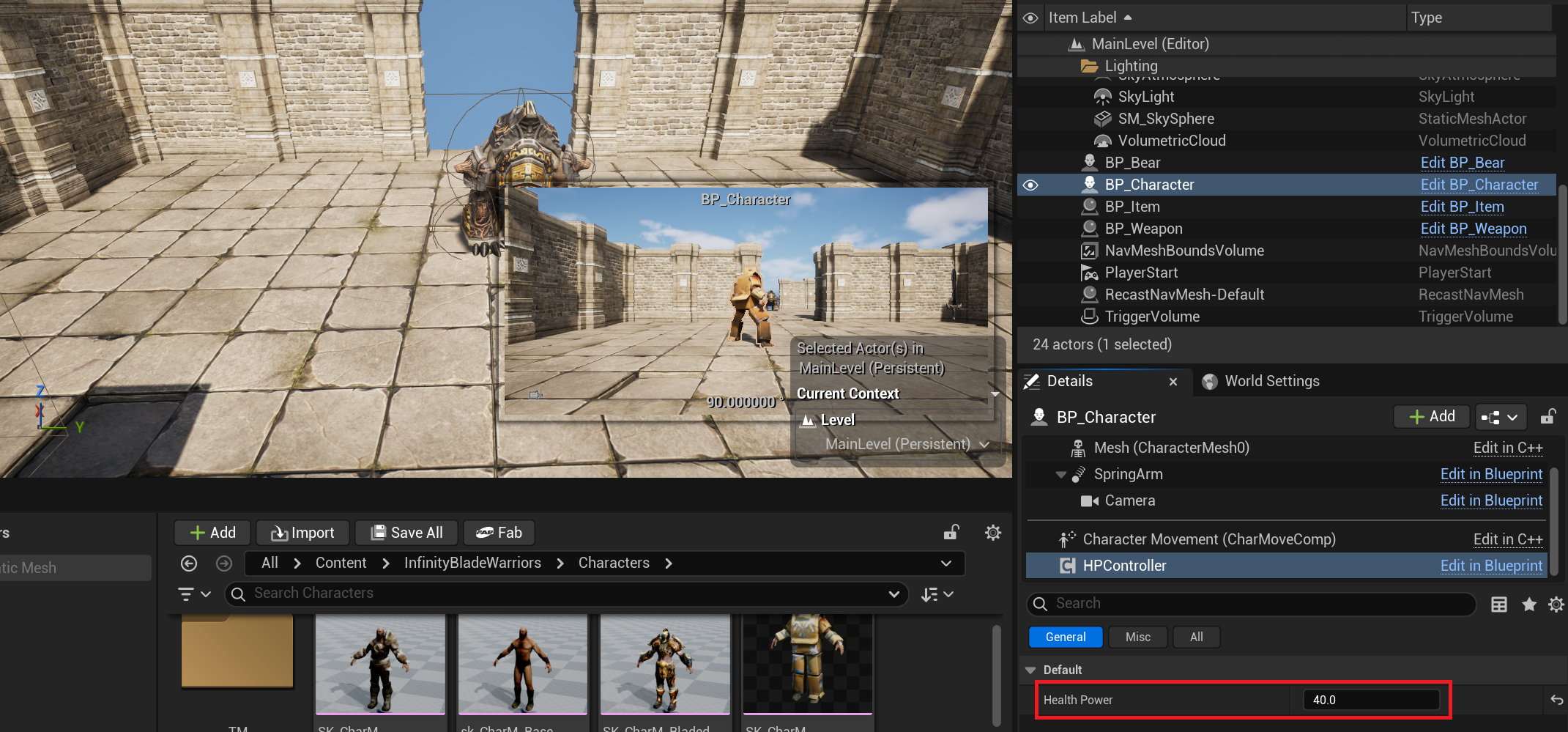Toggle visibility eye for BP_Character row
This screenshot has height=732, width=1568.
pos(1030,185)
